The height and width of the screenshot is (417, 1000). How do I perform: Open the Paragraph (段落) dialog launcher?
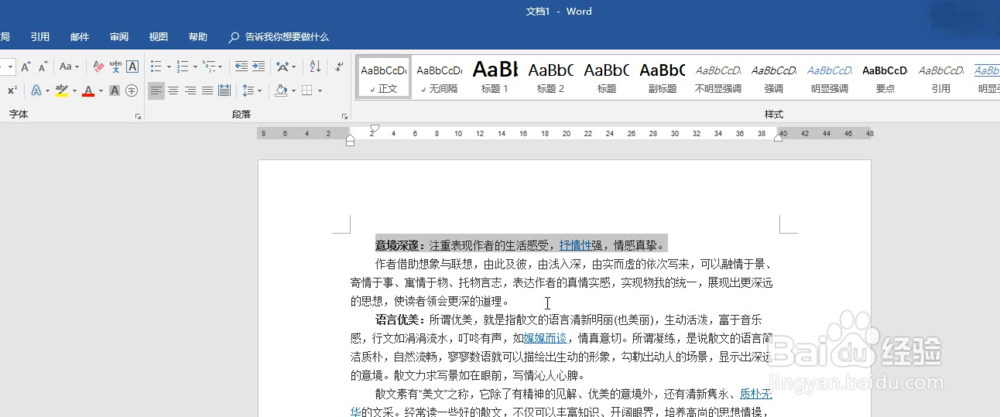point(344,116)
